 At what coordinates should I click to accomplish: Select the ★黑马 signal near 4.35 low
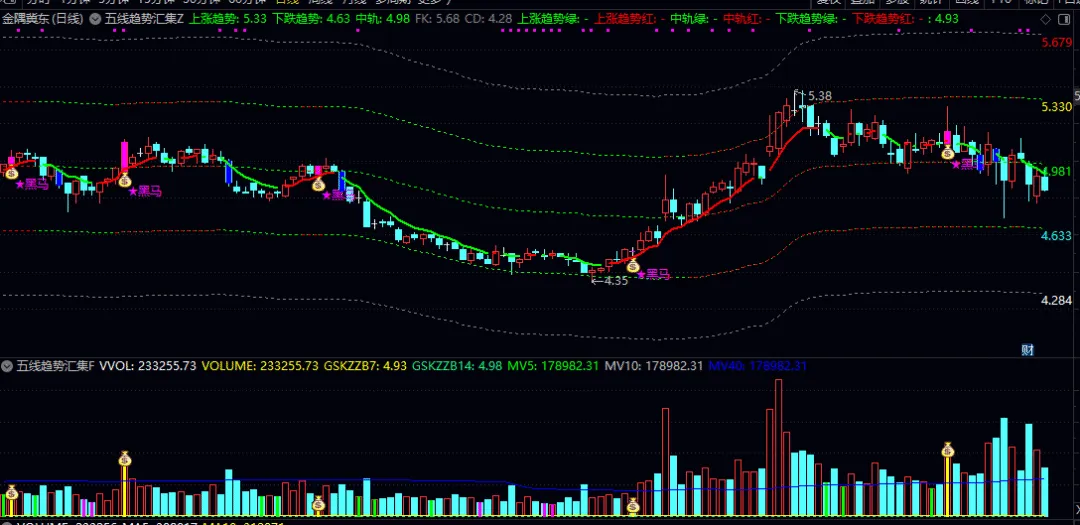point(653,274)
